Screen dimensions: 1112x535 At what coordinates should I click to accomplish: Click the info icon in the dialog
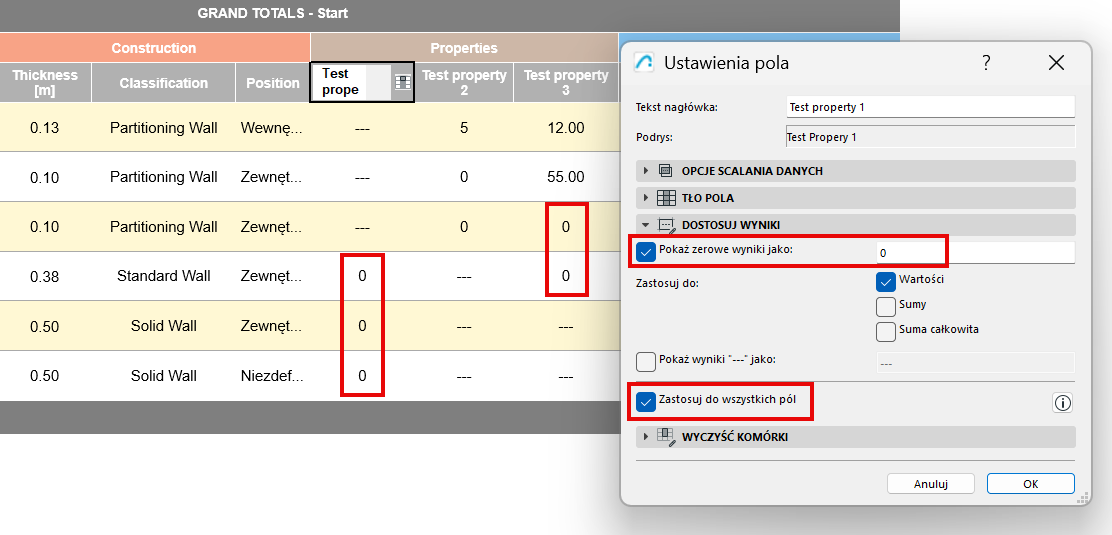pos(1062,403)
